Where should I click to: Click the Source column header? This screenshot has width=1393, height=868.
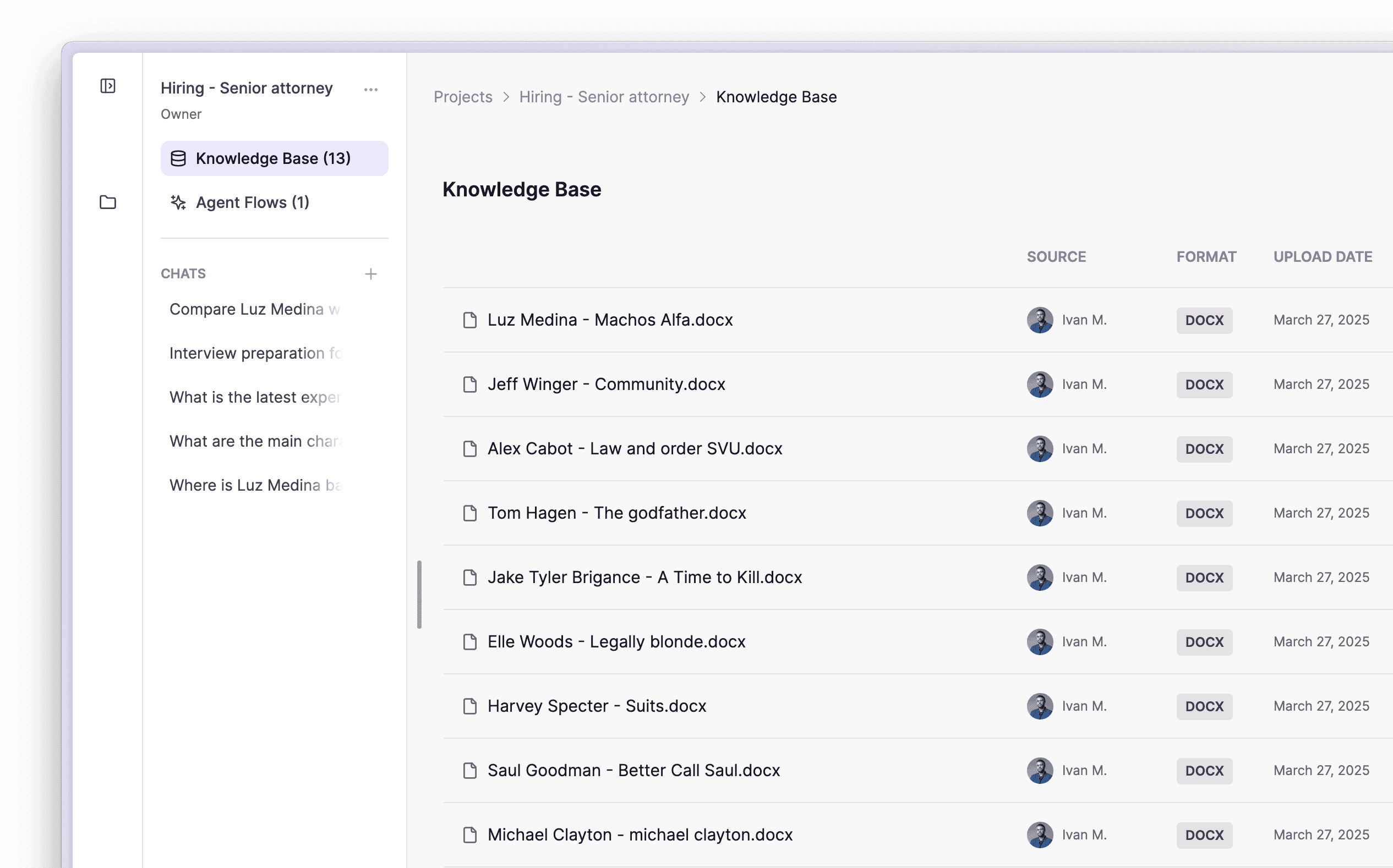coord(1056,257)
